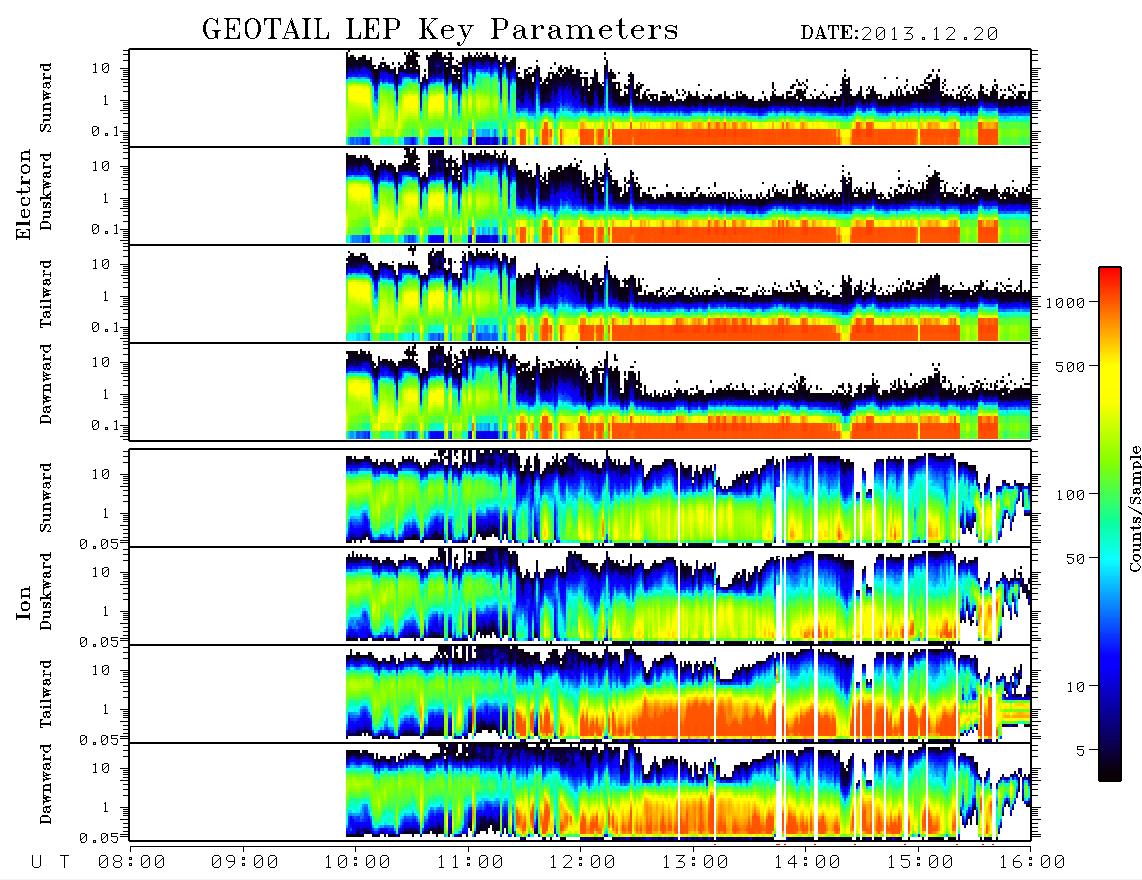Click the 100 colorbar tick value
This screenshot has height=880, width=1142.
tap(1070, 495)
